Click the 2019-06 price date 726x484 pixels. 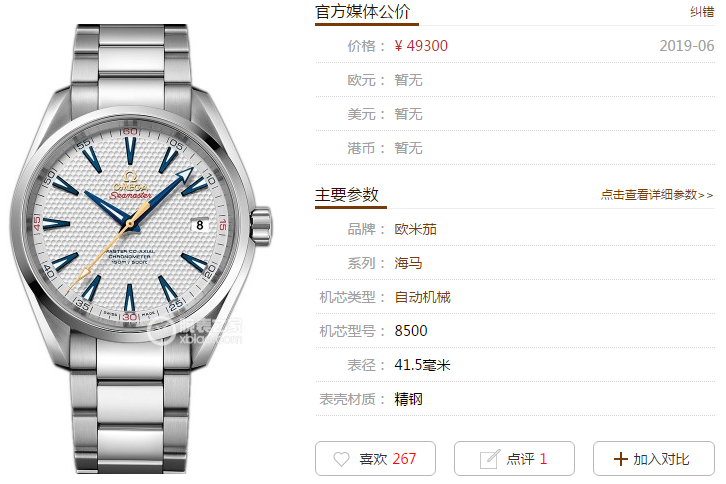[687, 46]
